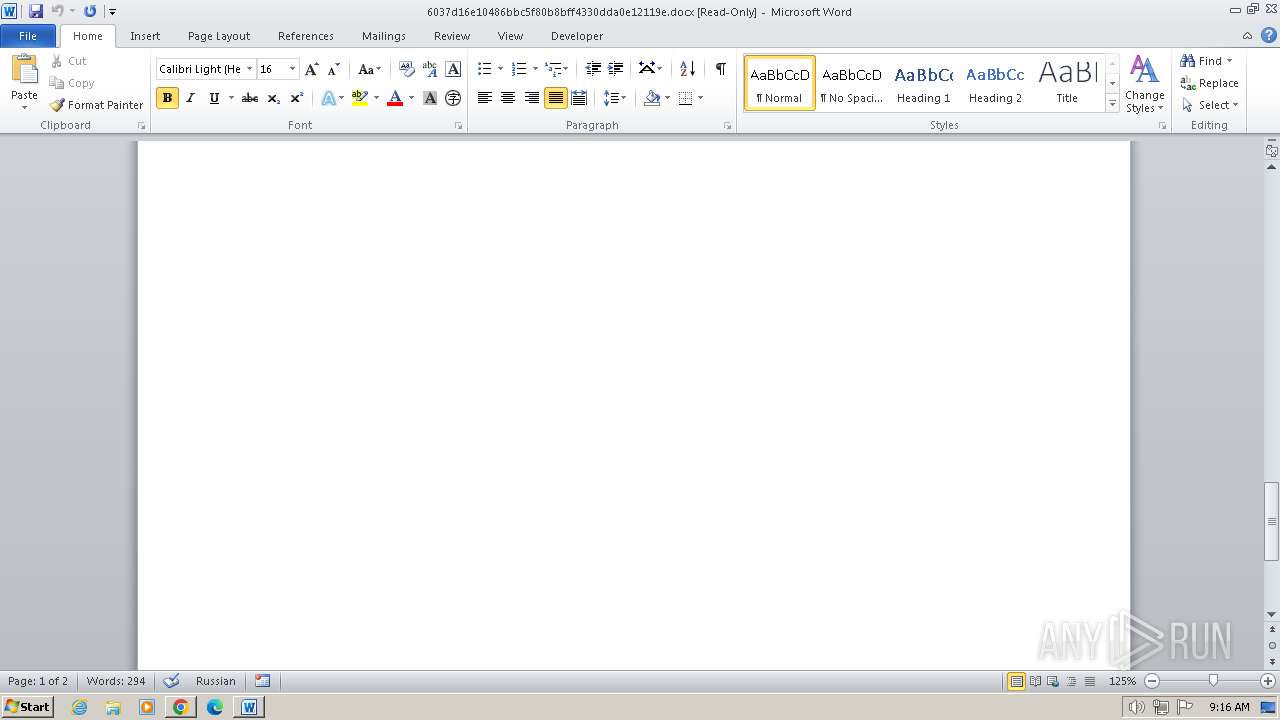Click the zoom slider handle
The image size is (1280, 720).
(1213, 681)
